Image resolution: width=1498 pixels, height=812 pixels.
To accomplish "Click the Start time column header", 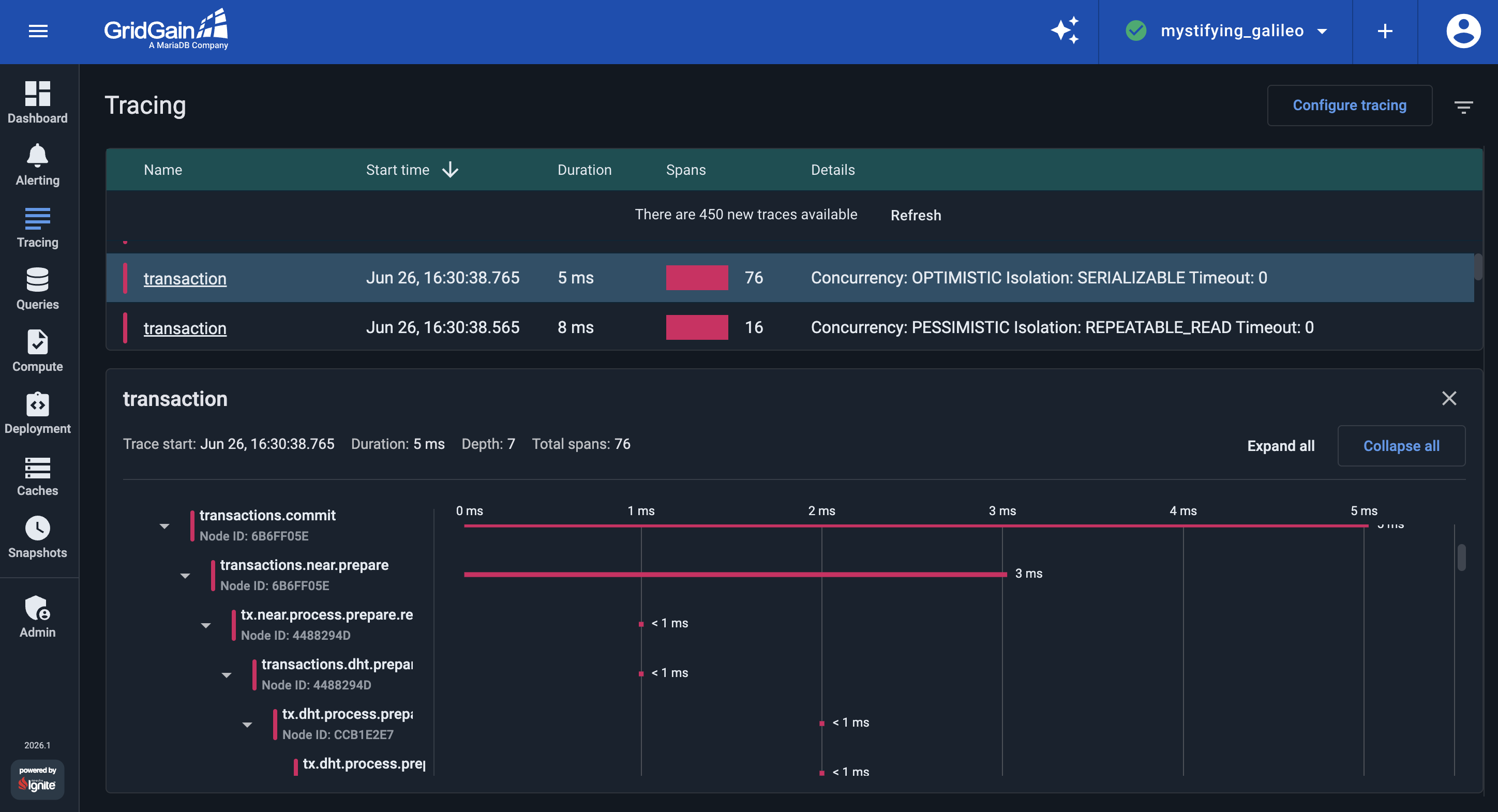I will click(x=398, y=170).
